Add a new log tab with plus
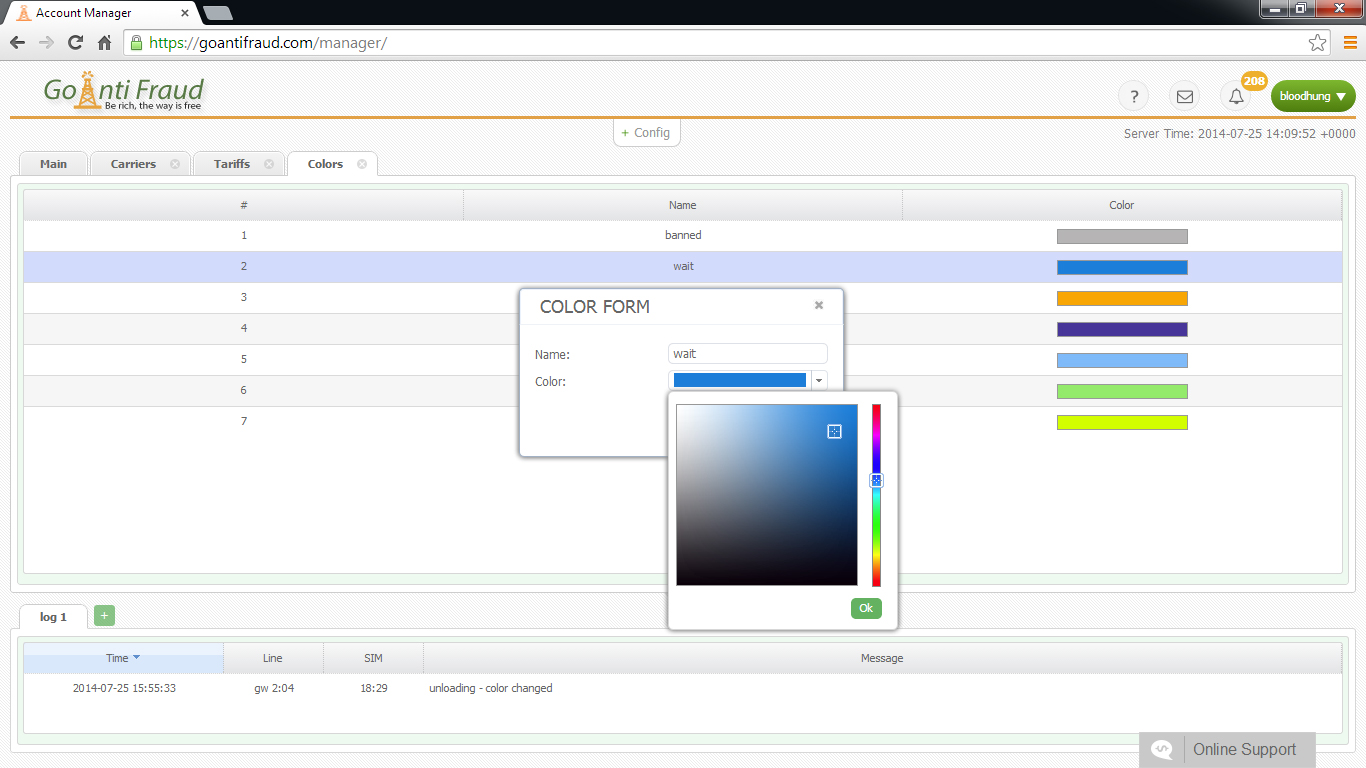This screenshot has width=1366, height=768. [104, 616]
